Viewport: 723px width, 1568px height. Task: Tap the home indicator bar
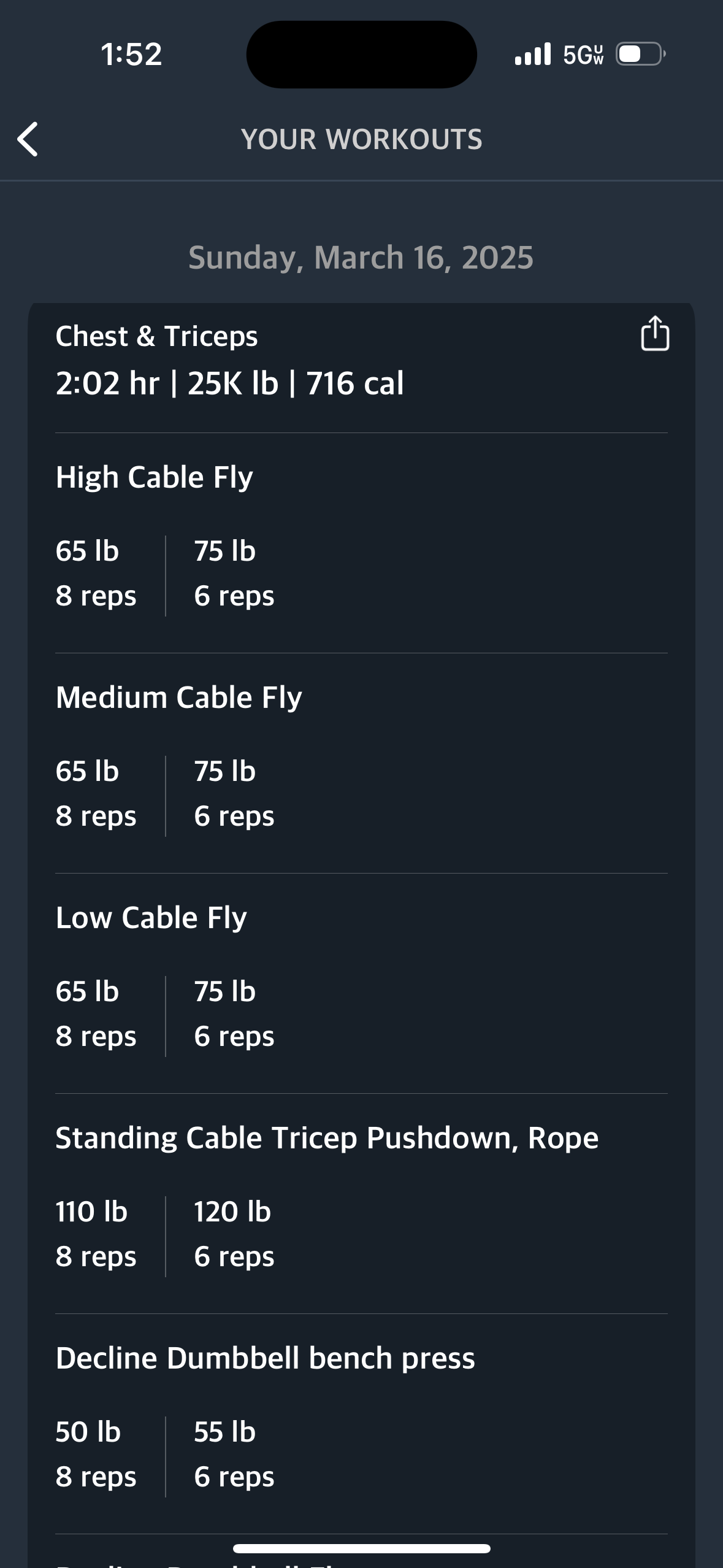pos(362,1548)
